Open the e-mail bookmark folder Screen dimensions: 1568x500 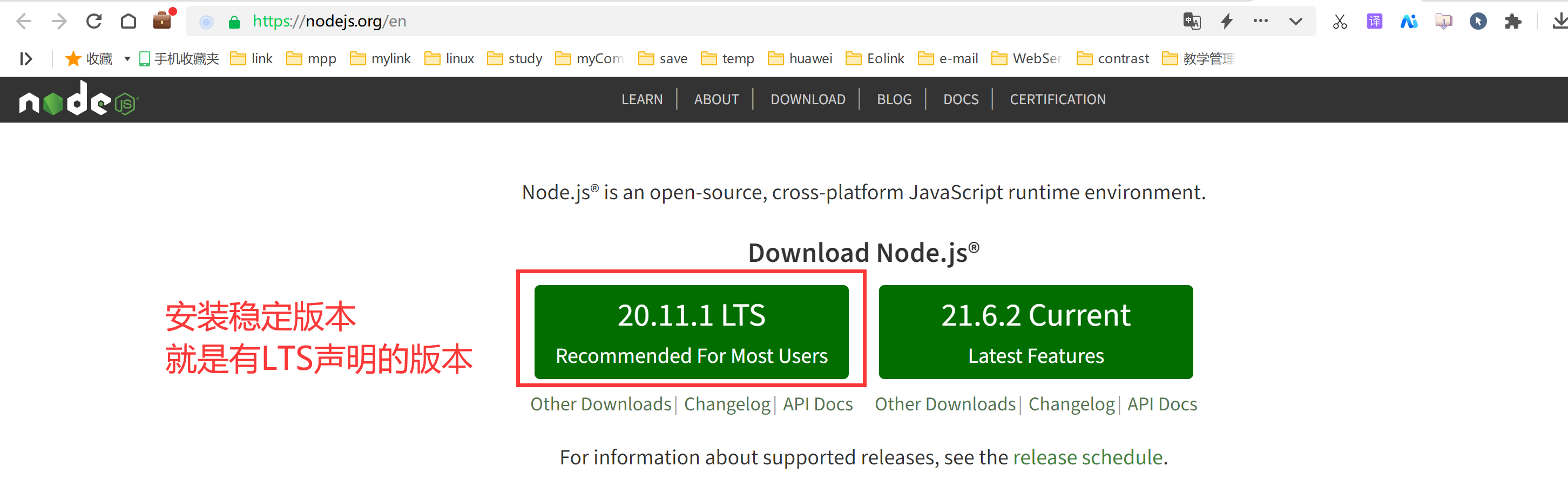pos(948,58)
